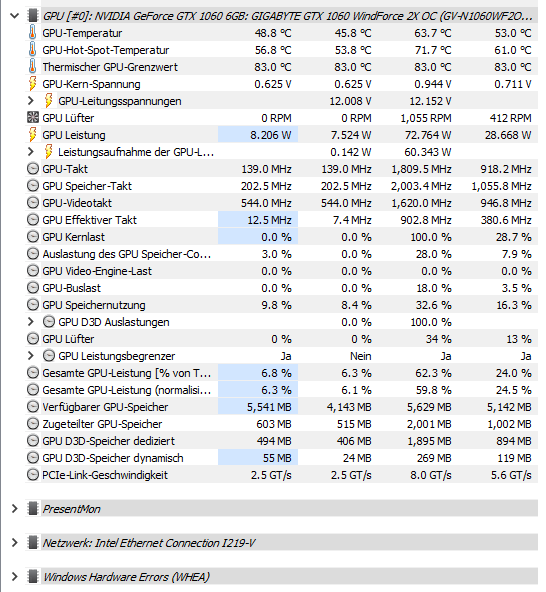This screenshot has width=546, height=592.
Task: Select the Thermischer GPU-Grenzwert row label
Action: tap(110, 67)
